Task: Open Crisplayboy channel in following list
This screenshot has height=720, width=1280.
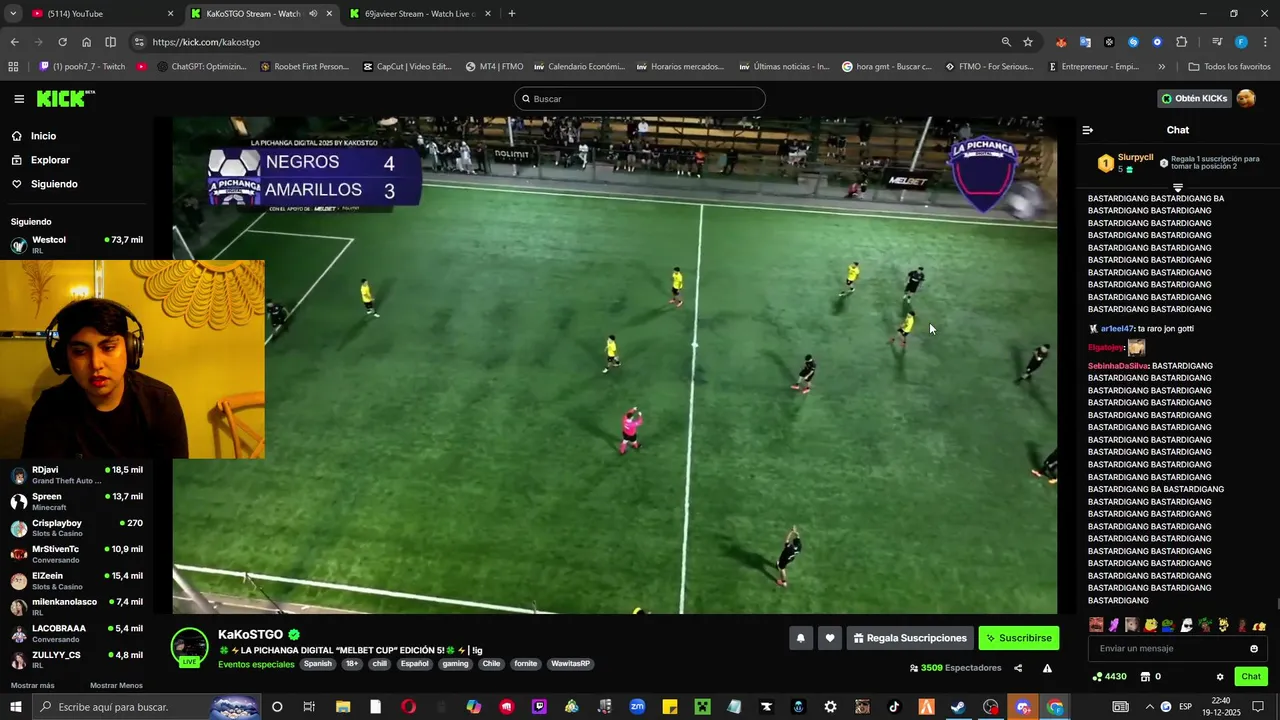Action: [77, 528]
